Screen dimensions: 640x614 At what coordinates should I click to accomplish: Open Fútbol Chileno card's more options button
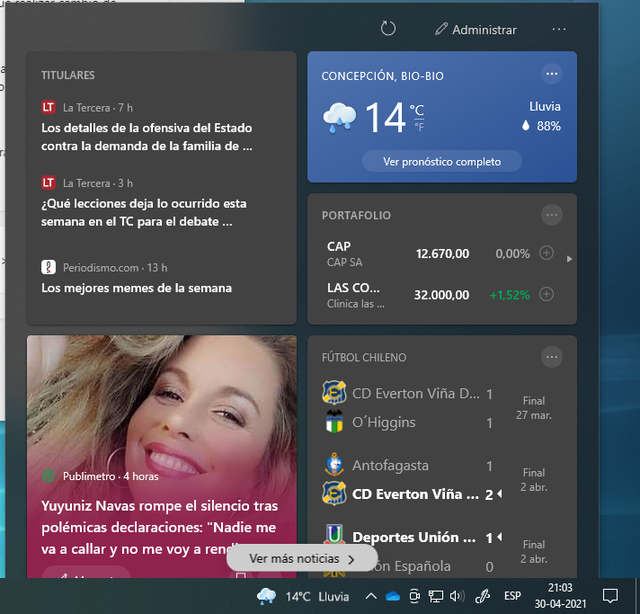tap(552, 357)
